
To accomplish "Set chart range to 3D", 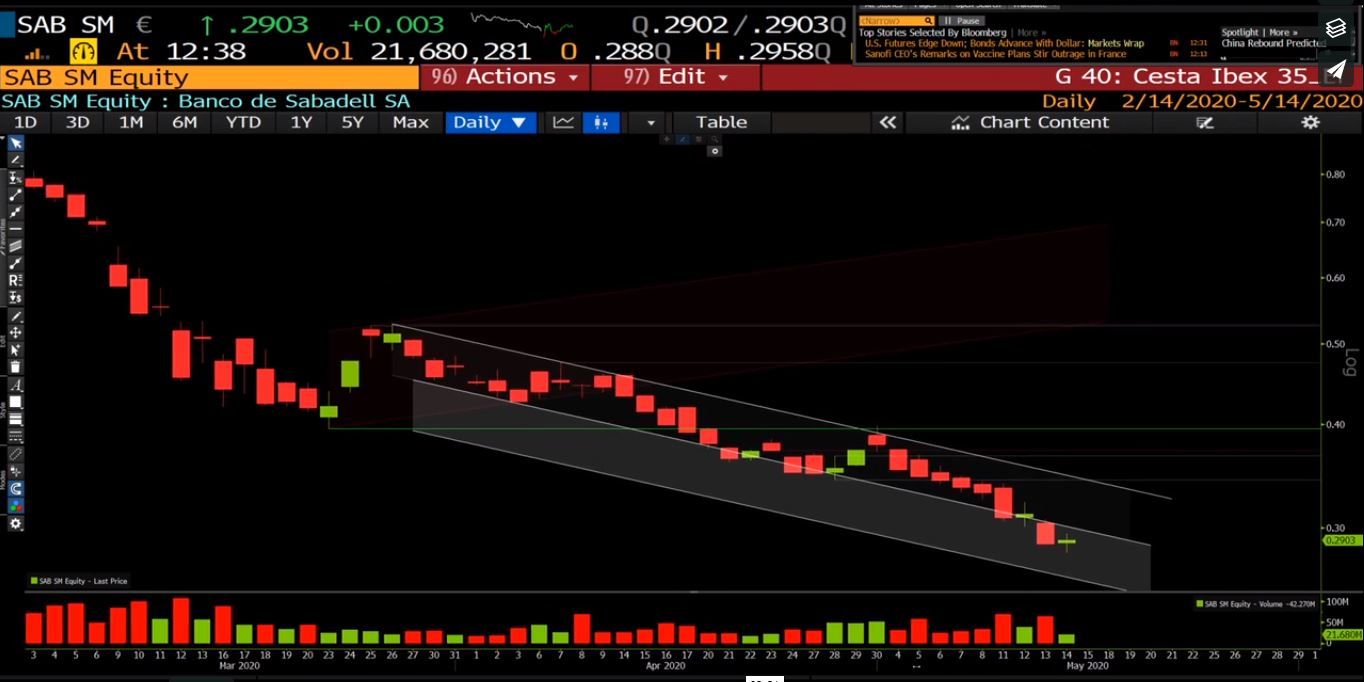I will pyautogui.click(x=77, y=122).
